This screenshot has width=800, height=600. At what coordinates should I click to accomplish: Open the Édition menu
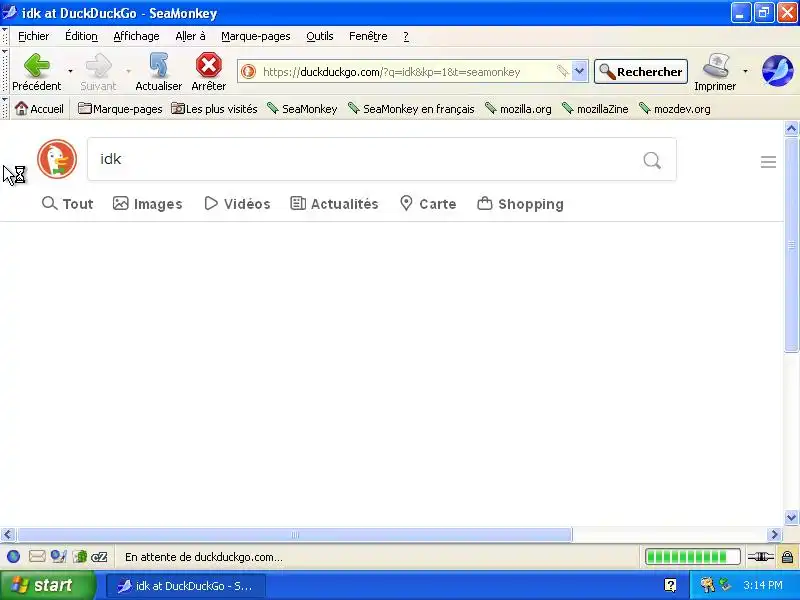tap(81, 36)
